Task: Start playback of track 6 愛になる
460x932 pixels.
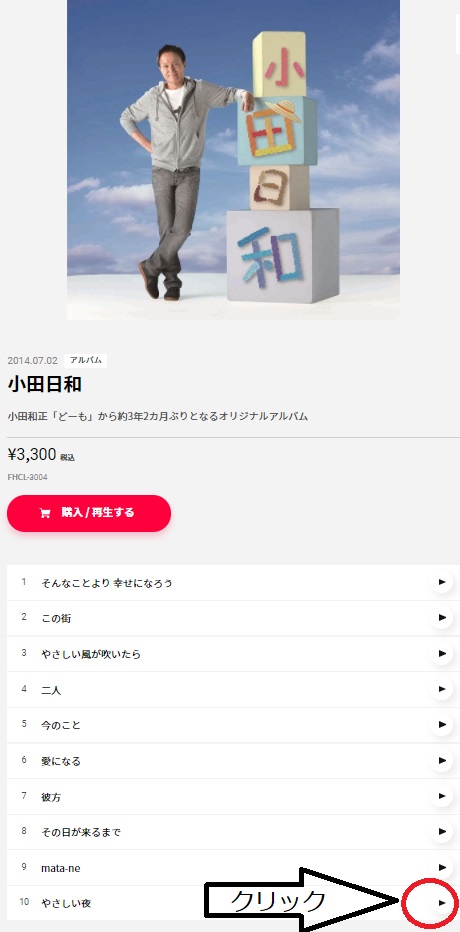Action: (441, 760)
